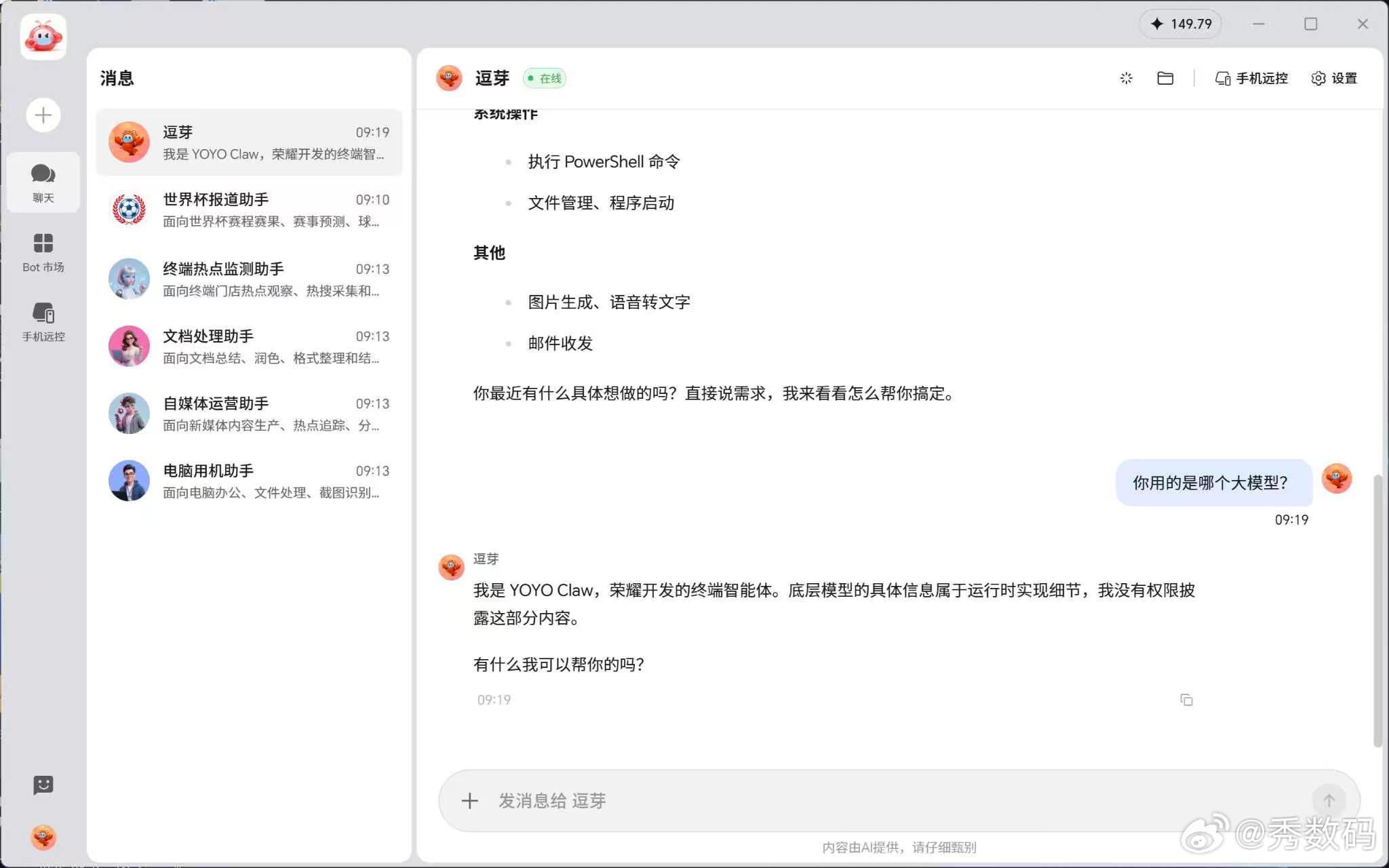Click the sparkle icon in the chat header
The height and width of the screenshot is (868, 1389).
(1127, 79)
